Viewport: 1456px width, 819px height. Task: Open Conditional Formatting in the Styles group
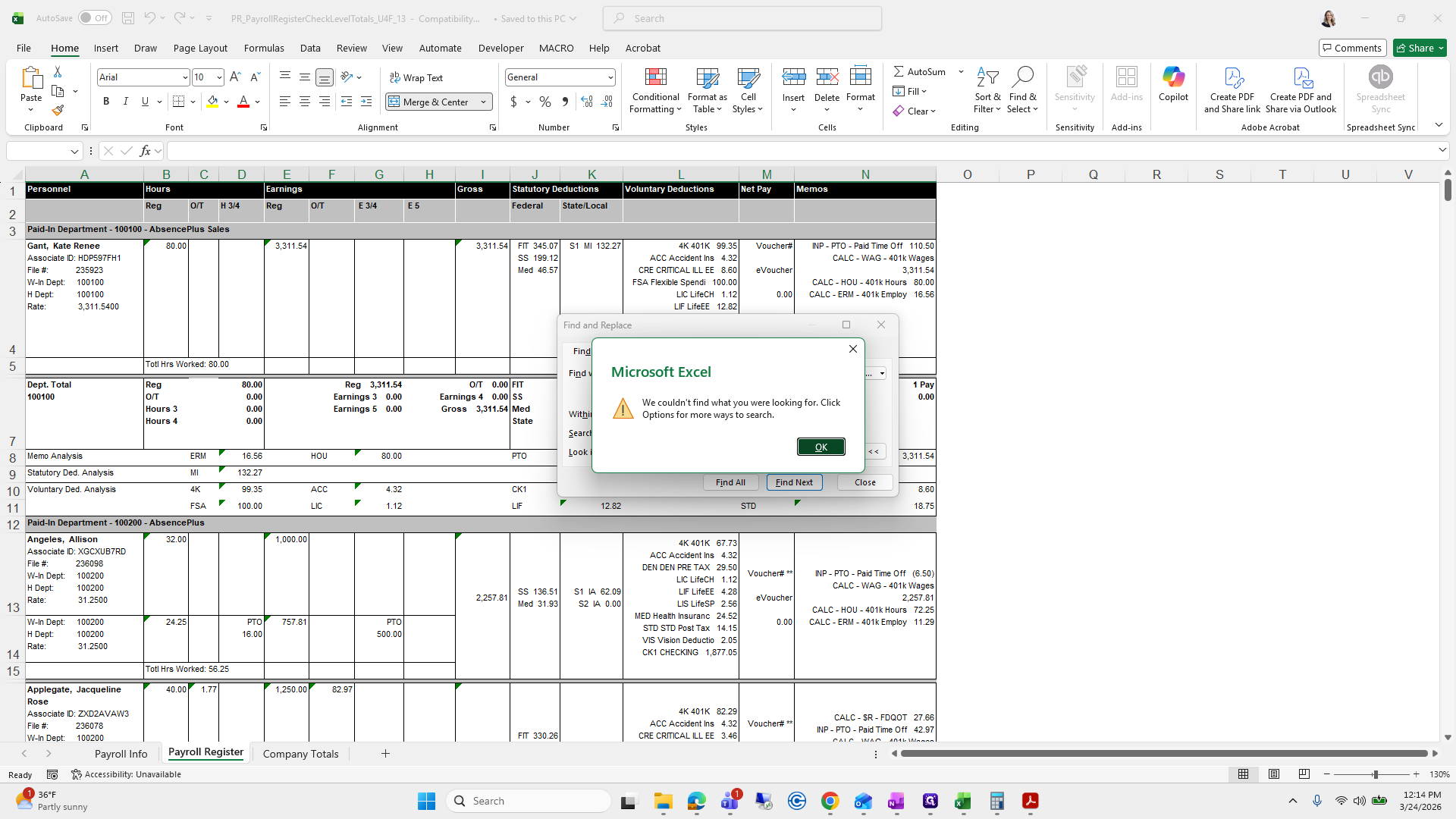655,91
